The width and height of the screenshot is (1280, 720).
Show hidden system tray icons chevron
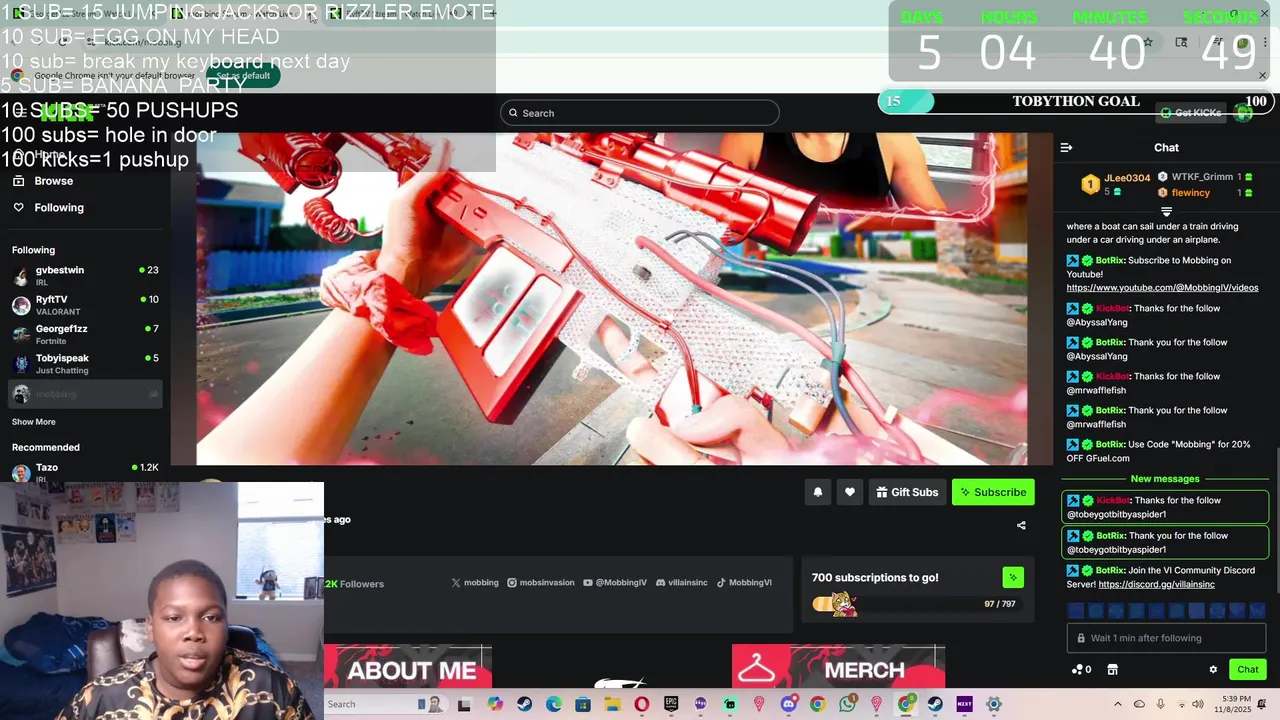coord(1117,704)
